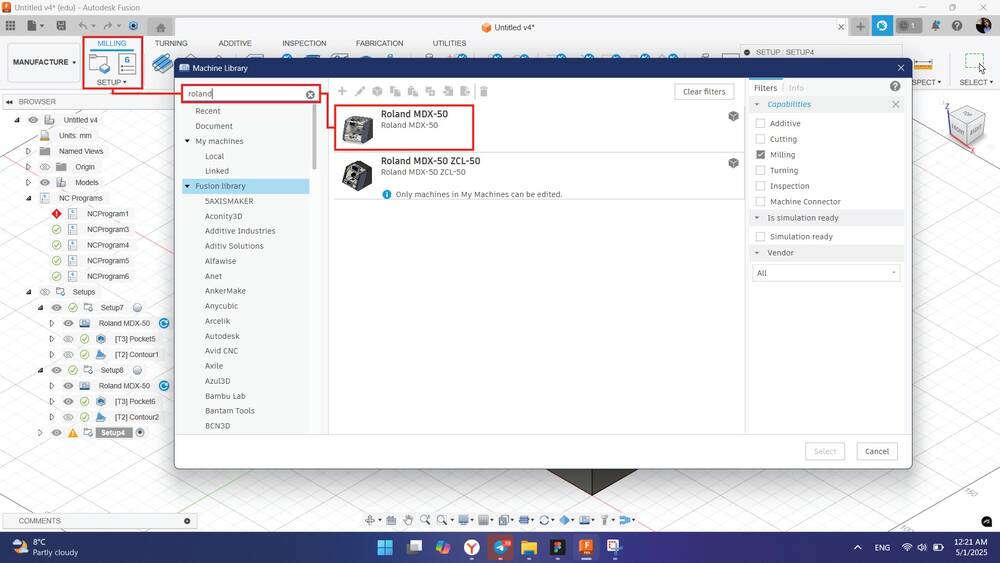Switch to the FABRICATION ribbon tab
The height and width of the screenshot is (563, 1000).
(379, 43)
